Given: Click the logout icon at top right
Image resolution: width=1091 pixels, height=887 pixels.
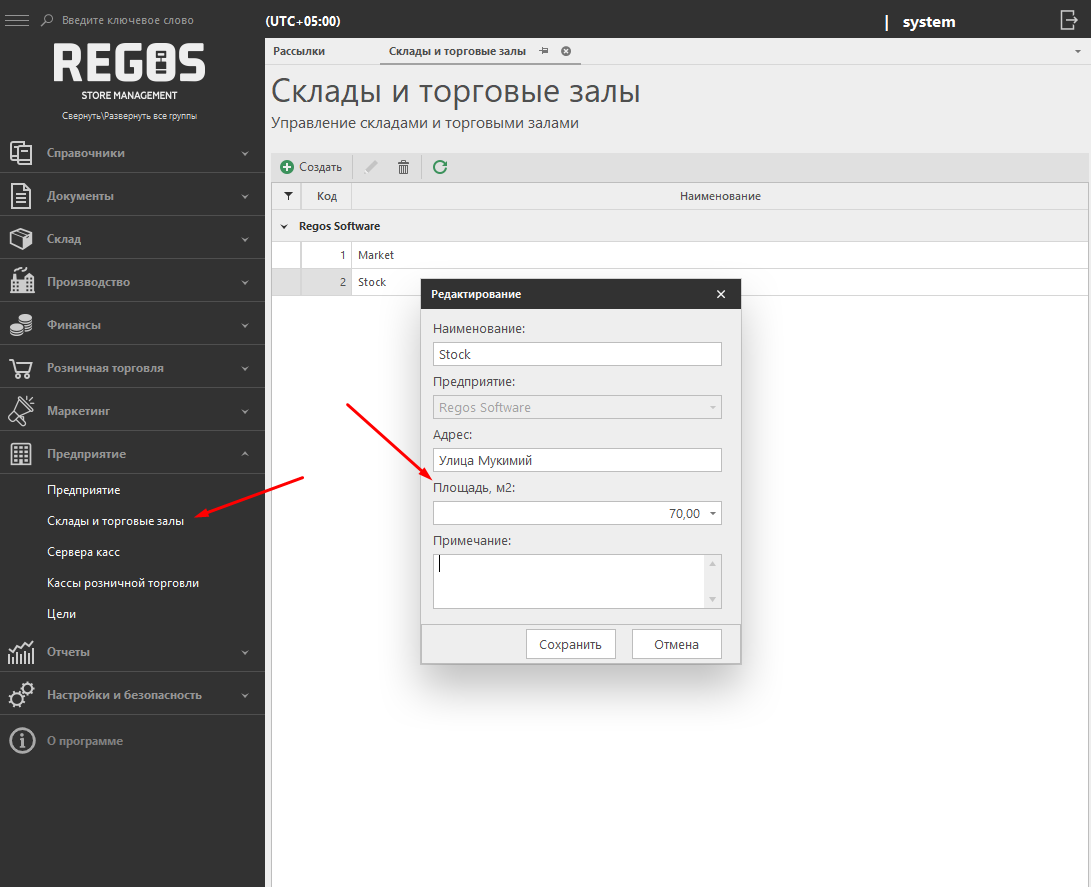Looking at the screenshot, I should (x=1069, y=20).
